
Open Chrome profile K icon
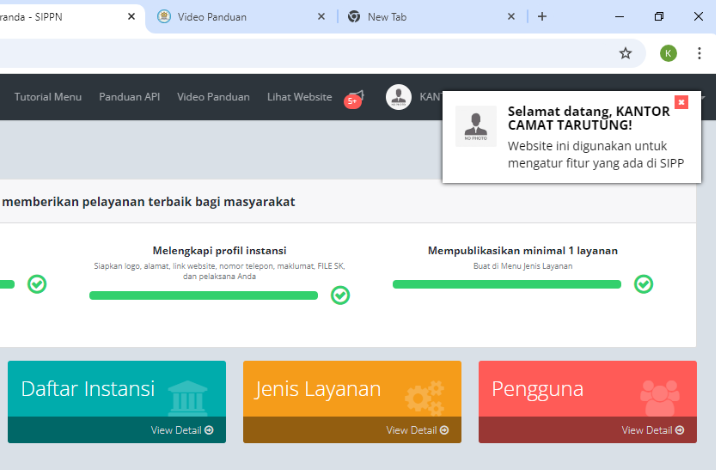(668, 53)
